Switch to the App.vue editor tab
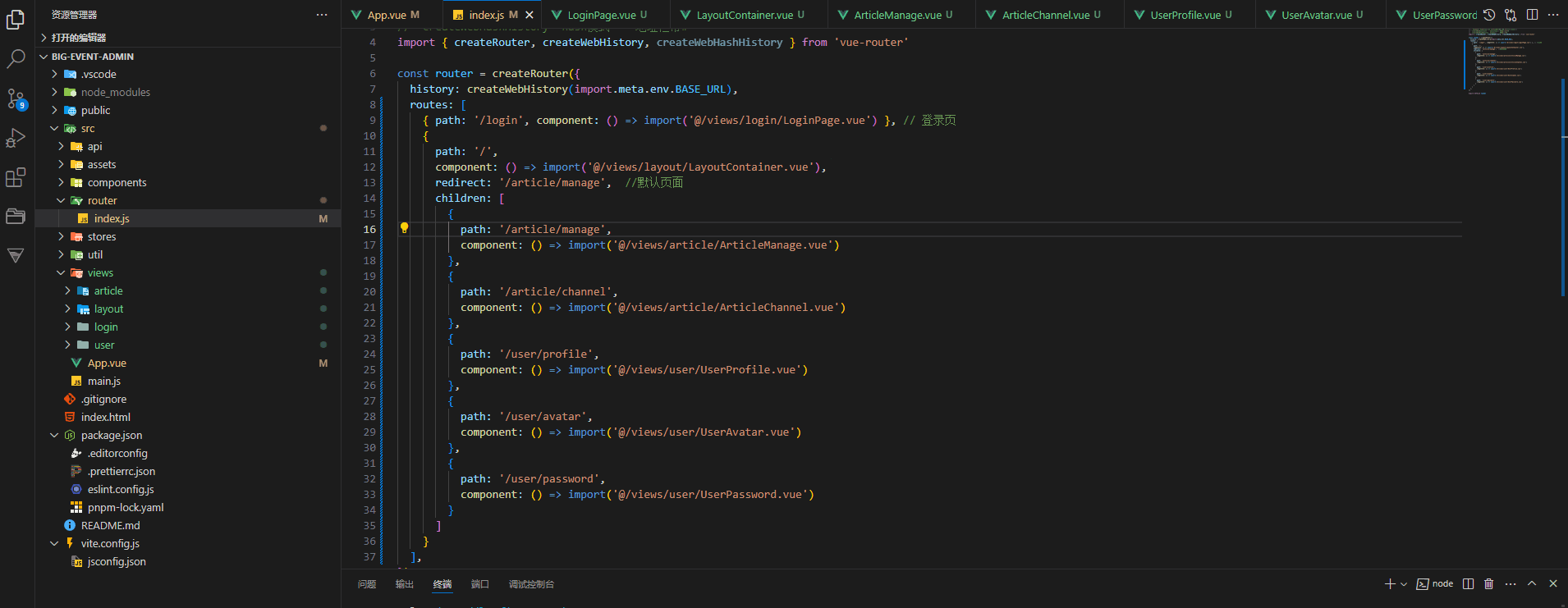Screen dimensions: 1568x608 click(x=392, y=15)
